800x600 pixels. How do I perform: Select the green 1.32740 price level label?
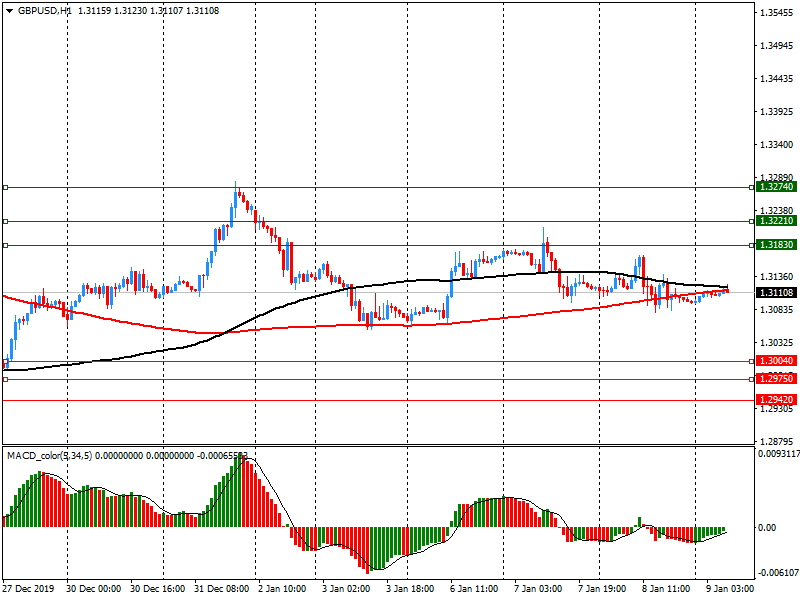coord(776,187)
